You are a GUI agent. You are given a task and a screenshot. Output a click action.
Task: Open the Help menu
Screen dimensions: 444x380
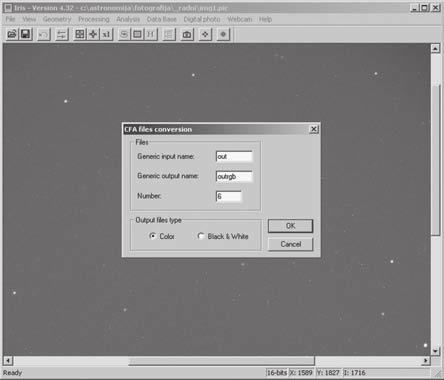click(265, 19)
